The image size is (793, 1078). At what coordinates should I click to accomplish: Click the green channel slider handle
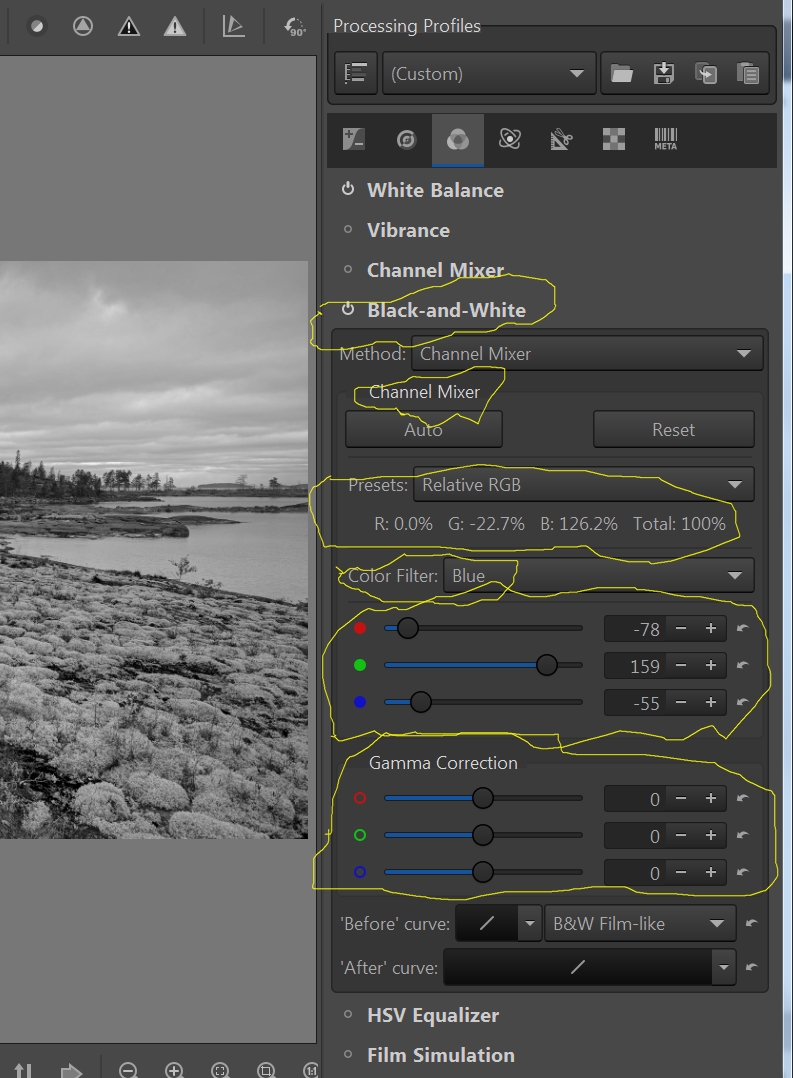pos(546,665)
